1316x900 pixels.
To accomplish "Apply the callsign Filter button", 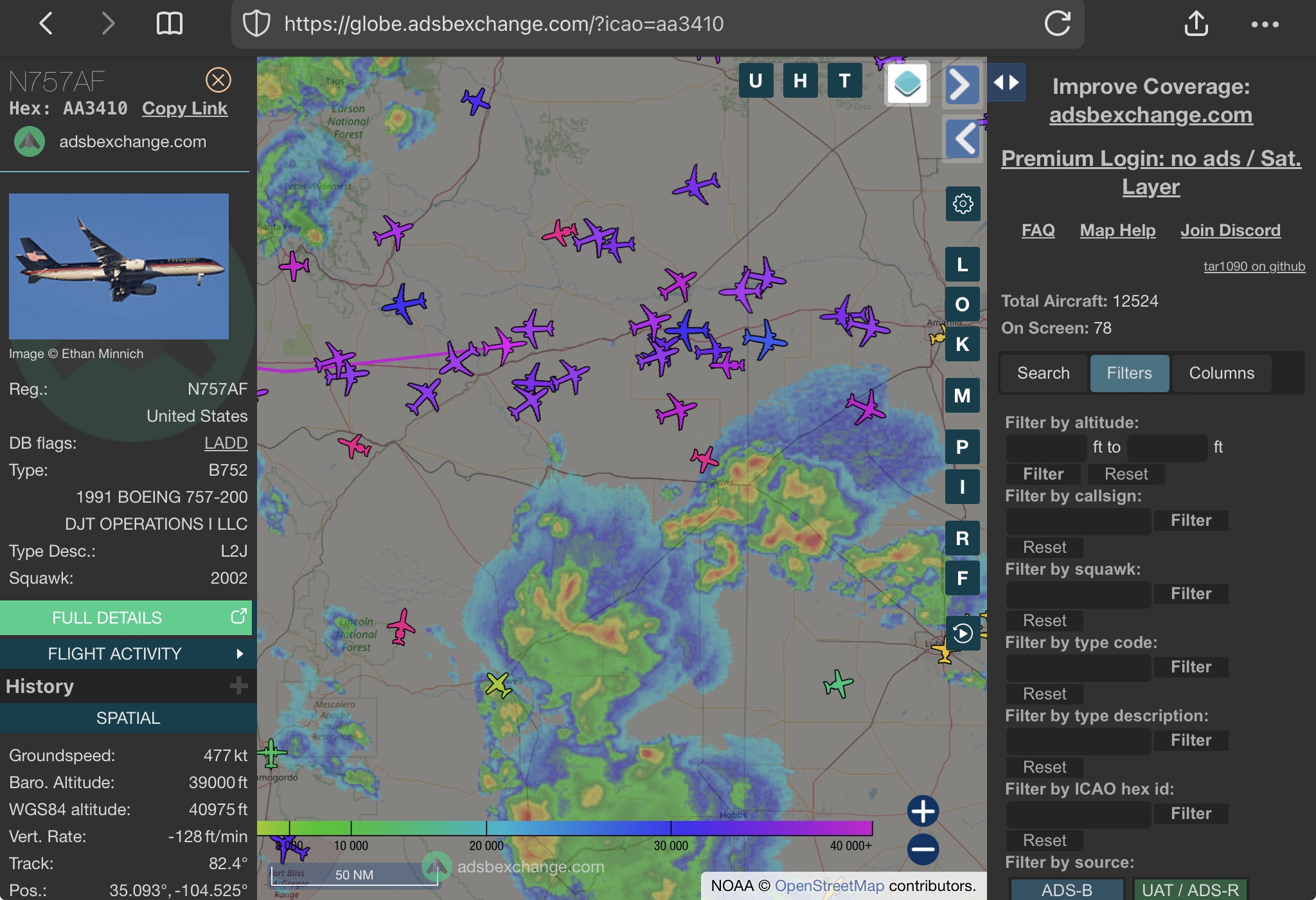I will tap(1191, 520).
